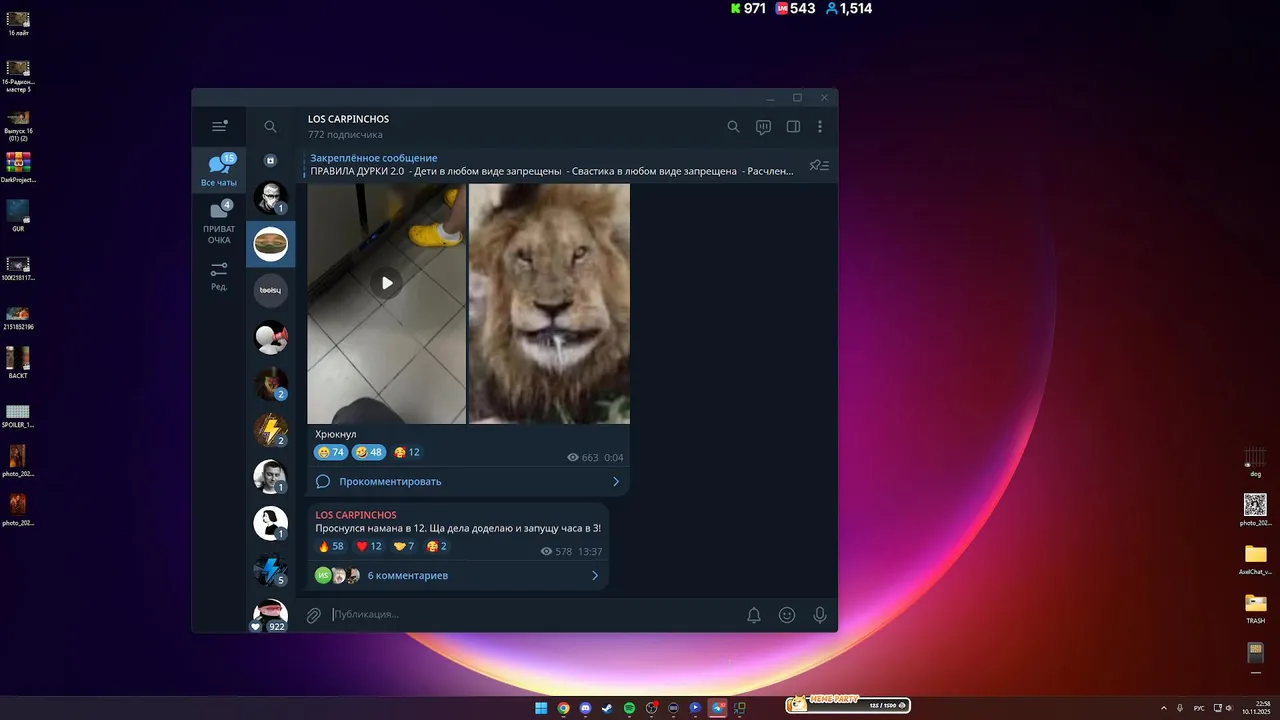
Task: Toggle the reaction with count 12 under 'Хрюкнул'
Action: pos(406,452)
